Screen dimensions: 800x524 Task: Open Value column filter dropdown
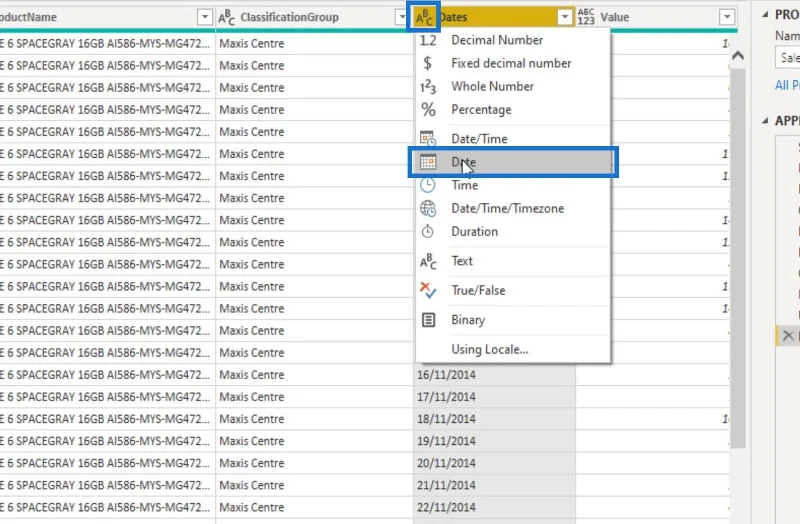[x=727, y=17]
